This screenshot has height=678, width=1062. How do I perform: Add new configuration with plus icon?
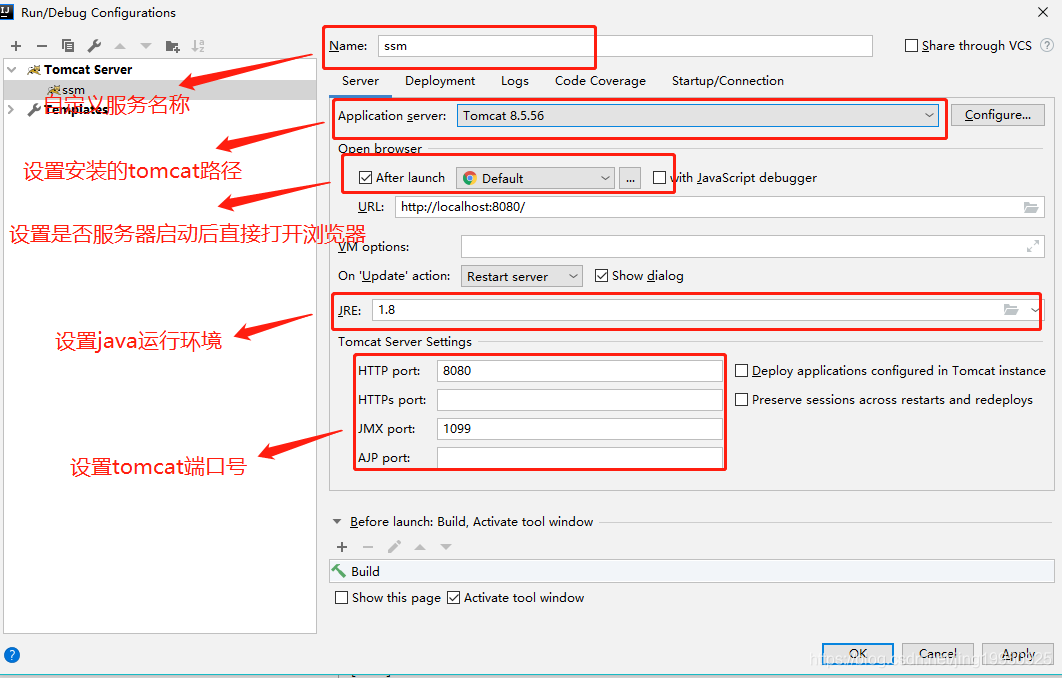click(x=16, y=46)
